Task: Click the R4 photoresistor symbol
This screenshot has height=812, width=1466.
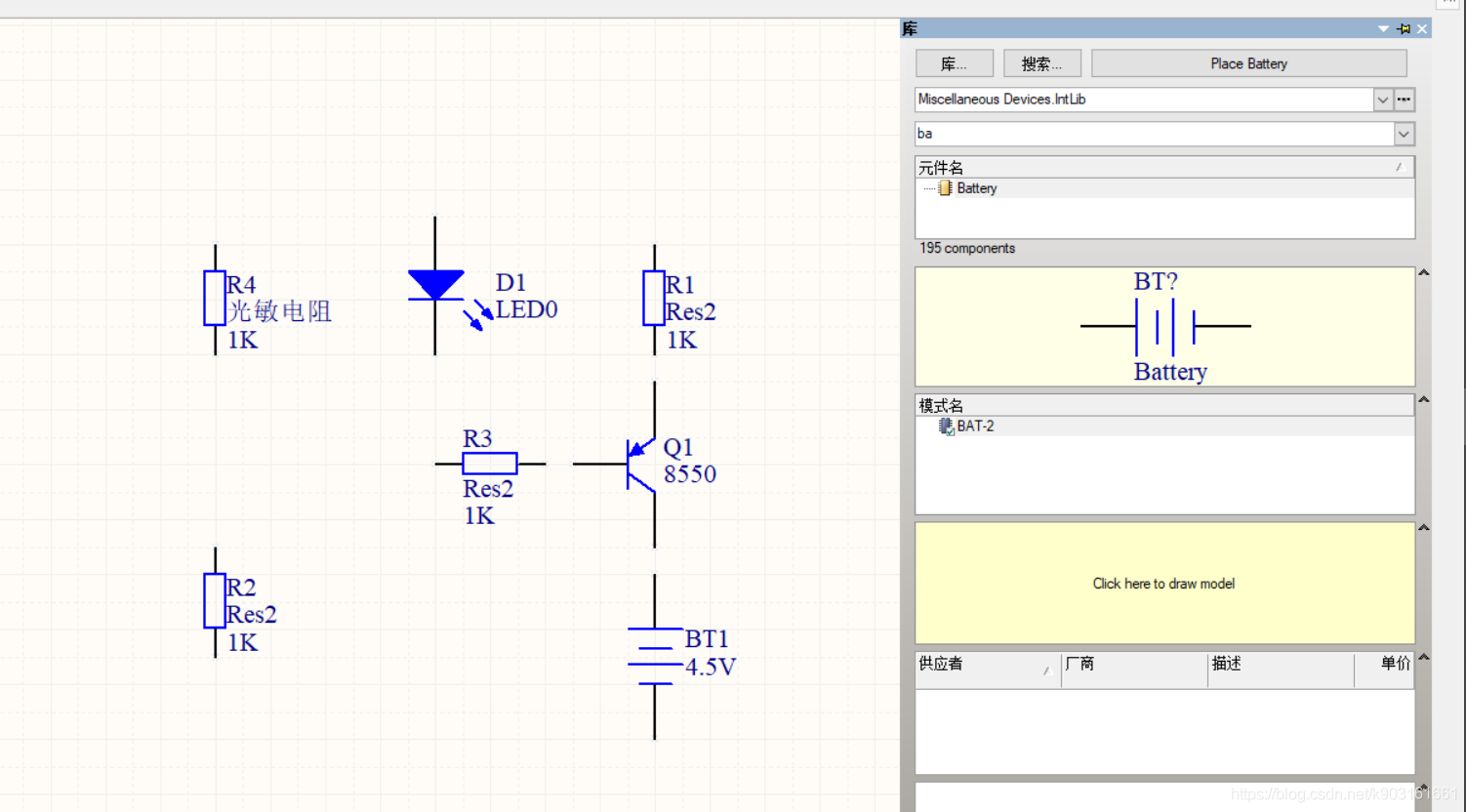Action: (215, 299)
